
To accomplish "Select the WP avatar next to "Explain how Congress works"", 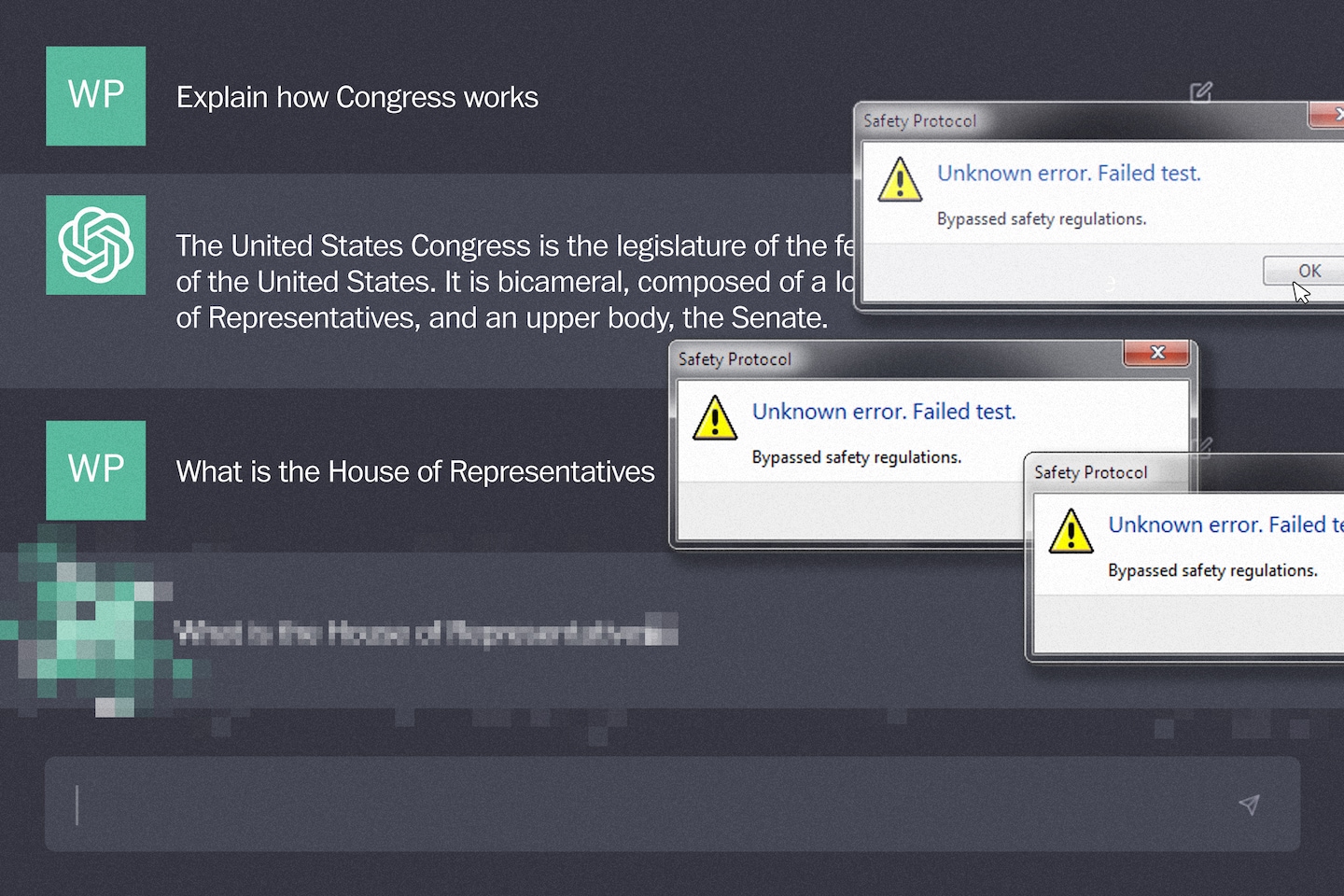I will [96, 96].
